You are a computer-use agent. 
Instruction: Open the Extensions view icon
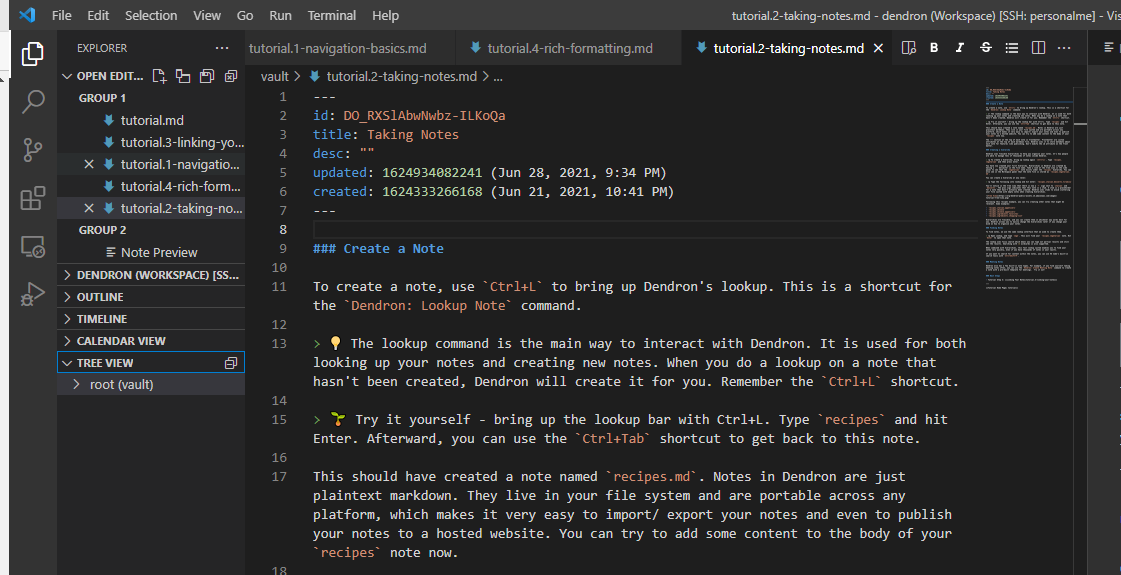32,198
